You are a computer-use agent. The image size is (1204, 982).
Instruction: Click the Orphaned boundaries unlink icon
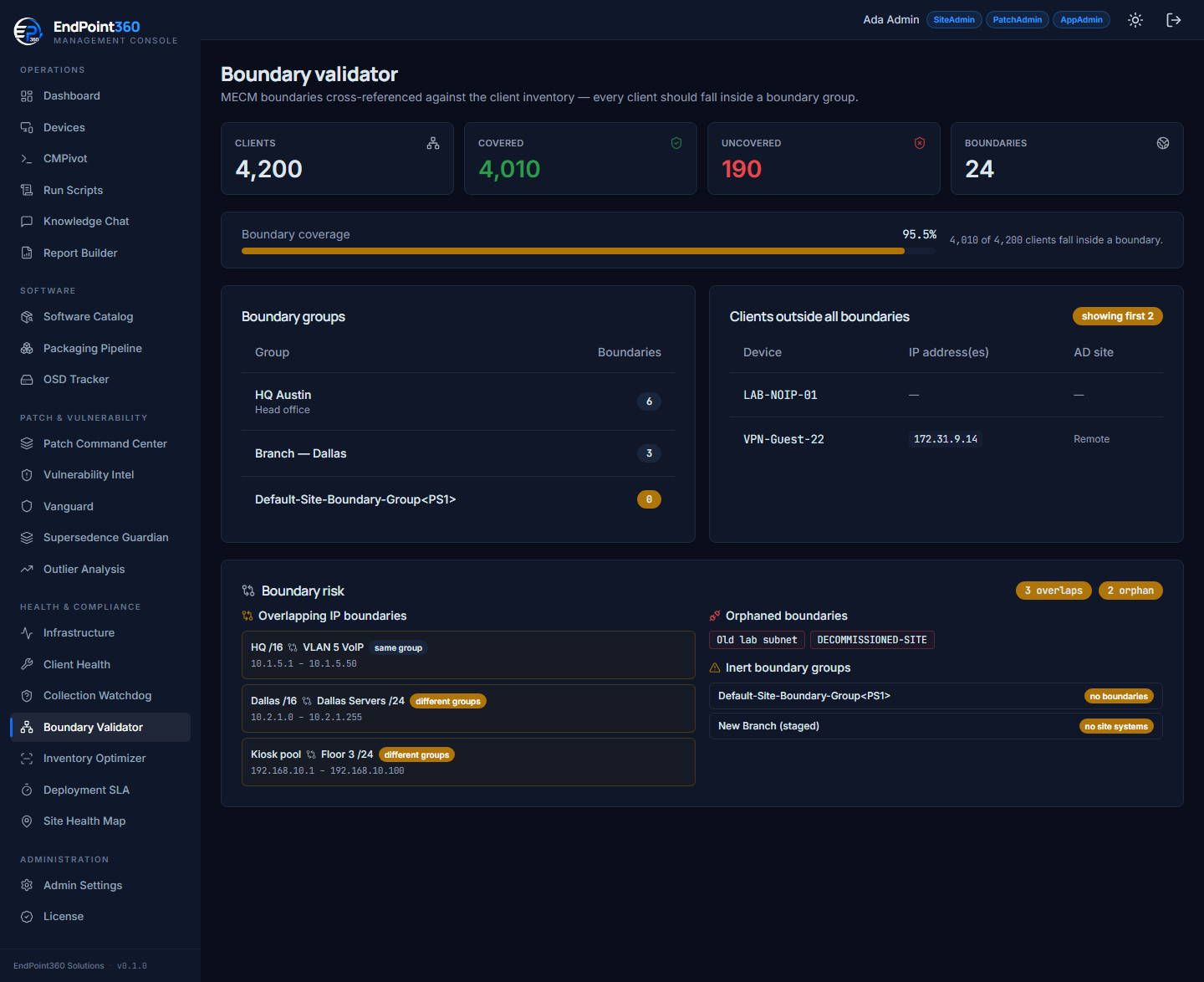point(715,616)
